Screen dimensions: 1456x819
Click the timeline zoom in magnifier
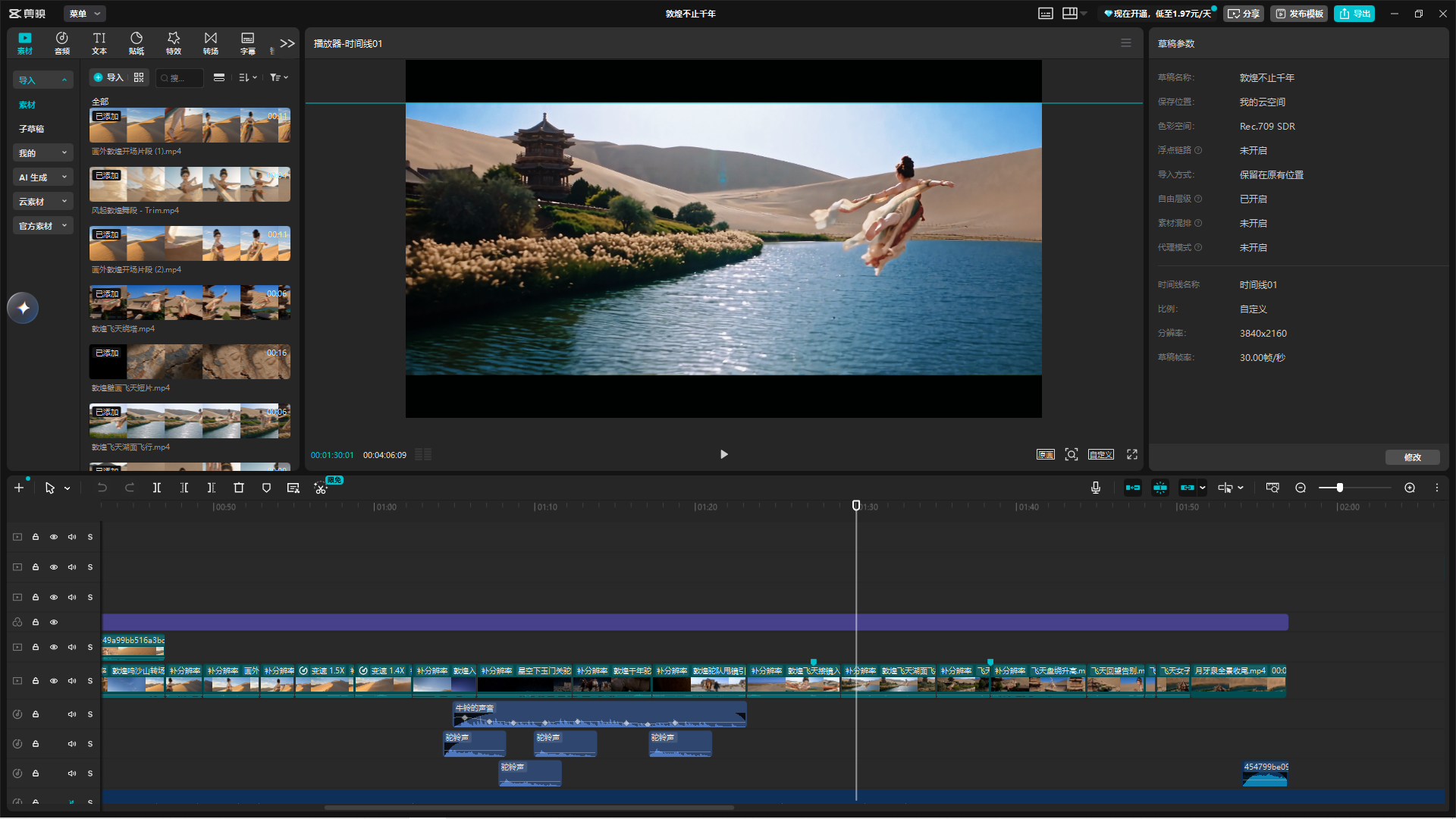(1410, 488)
